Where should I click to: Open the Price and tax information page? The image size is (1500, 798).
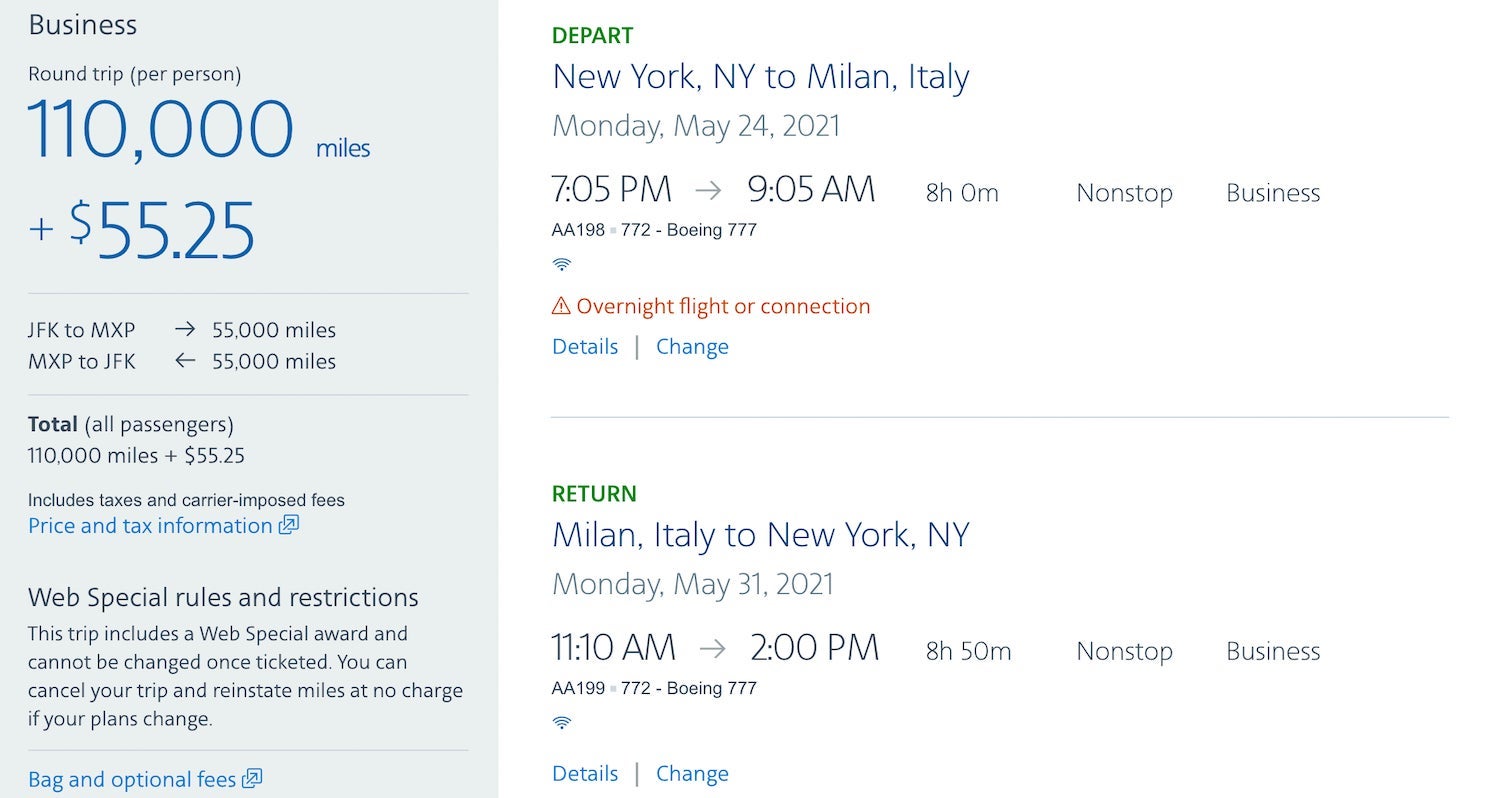pyautogui.click(x=150, y=525)
